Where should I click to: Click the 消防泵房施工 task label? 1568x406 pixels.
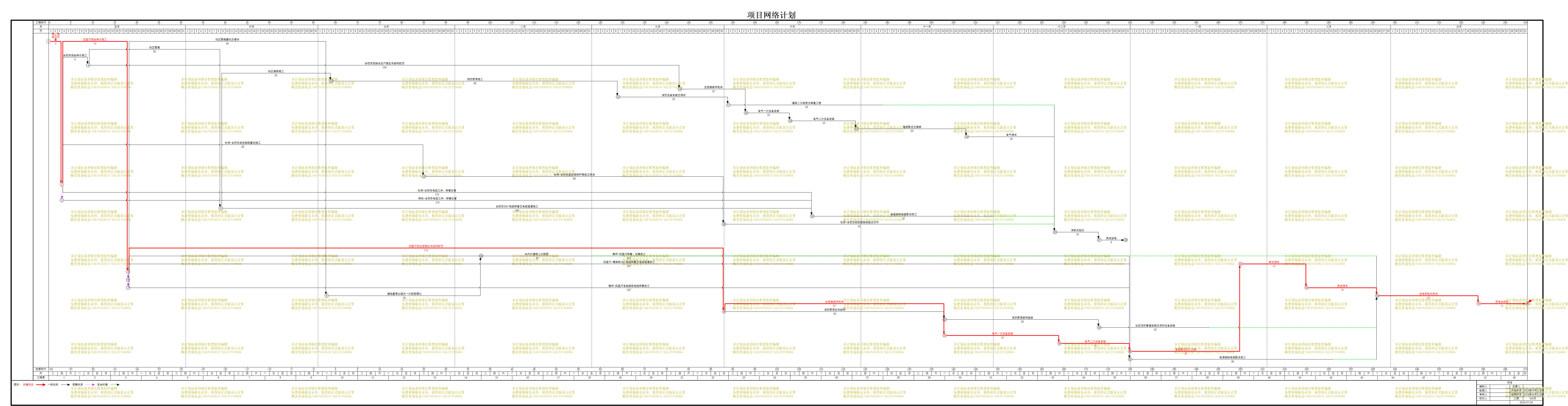coord(475,79)
